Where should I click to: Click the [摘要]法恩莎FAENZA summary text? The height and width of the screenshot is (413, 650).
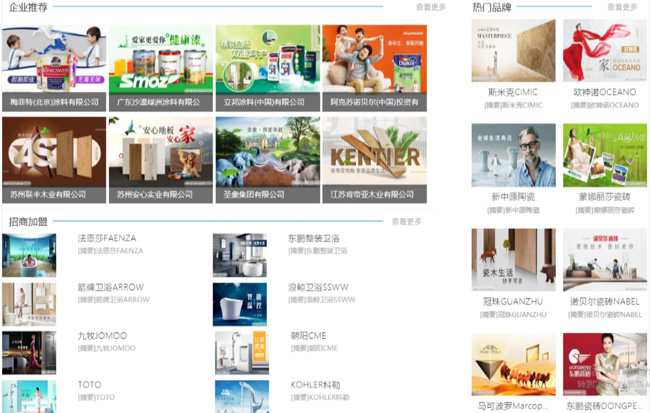point(110,251)
